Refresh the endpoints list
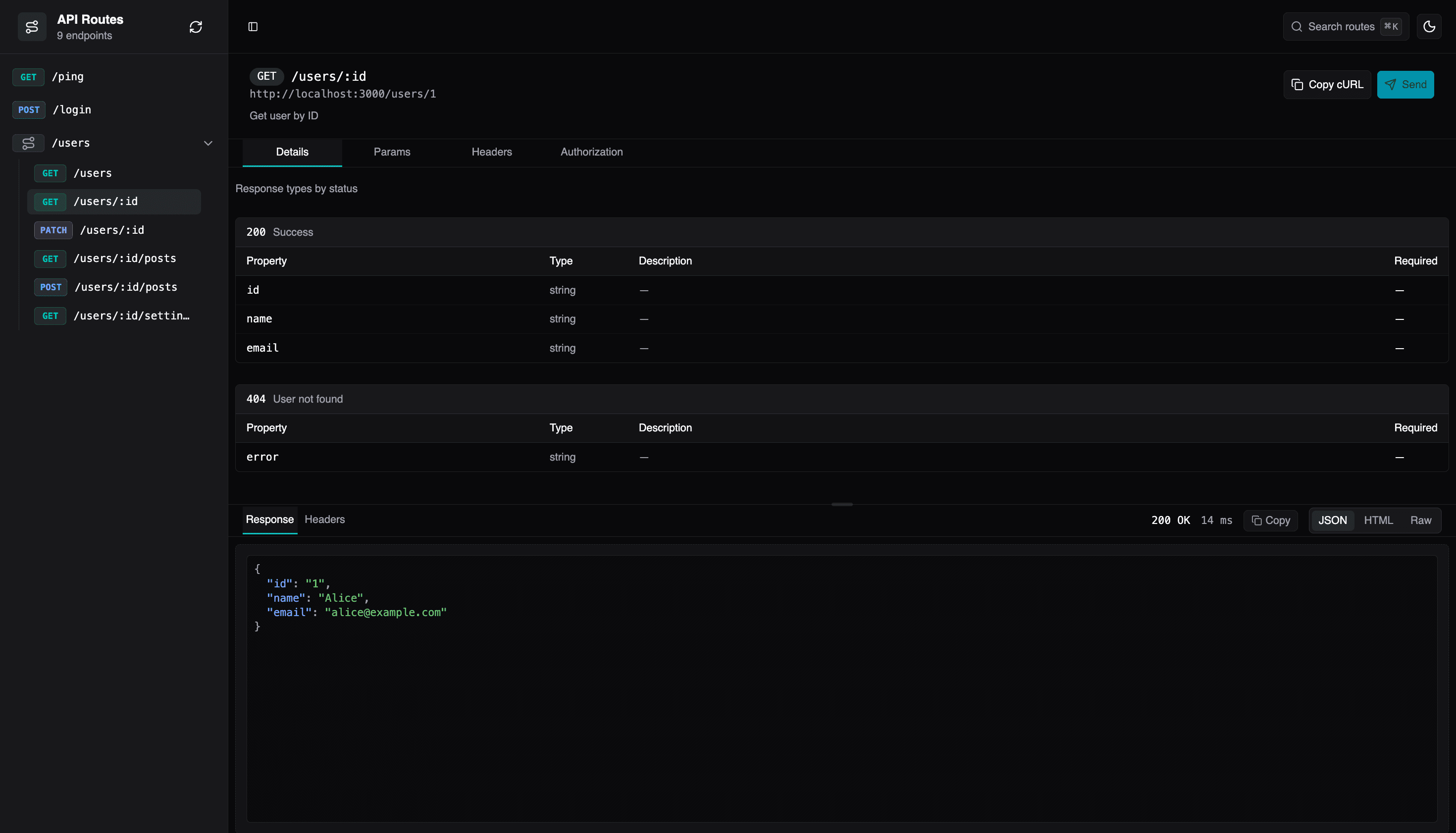1456x833 pixels. pyautogui.click(x=196, y=26)
